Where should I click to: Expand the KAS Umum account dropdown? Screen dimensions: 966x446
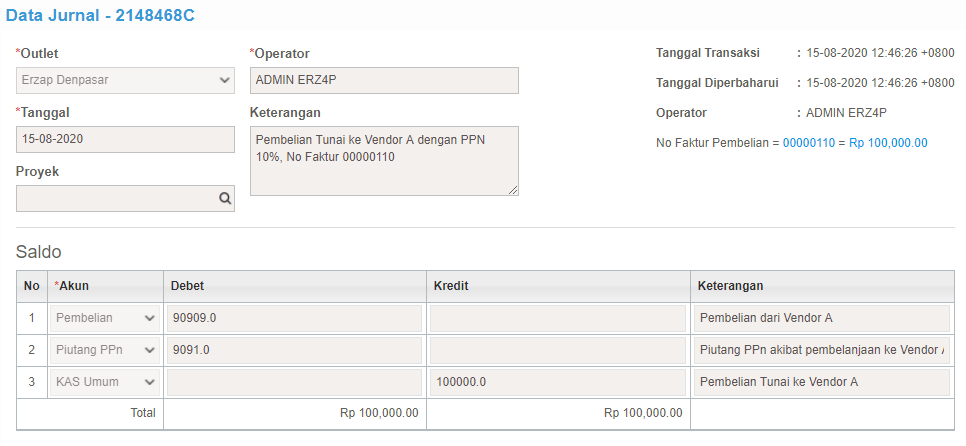coord(105,382)
